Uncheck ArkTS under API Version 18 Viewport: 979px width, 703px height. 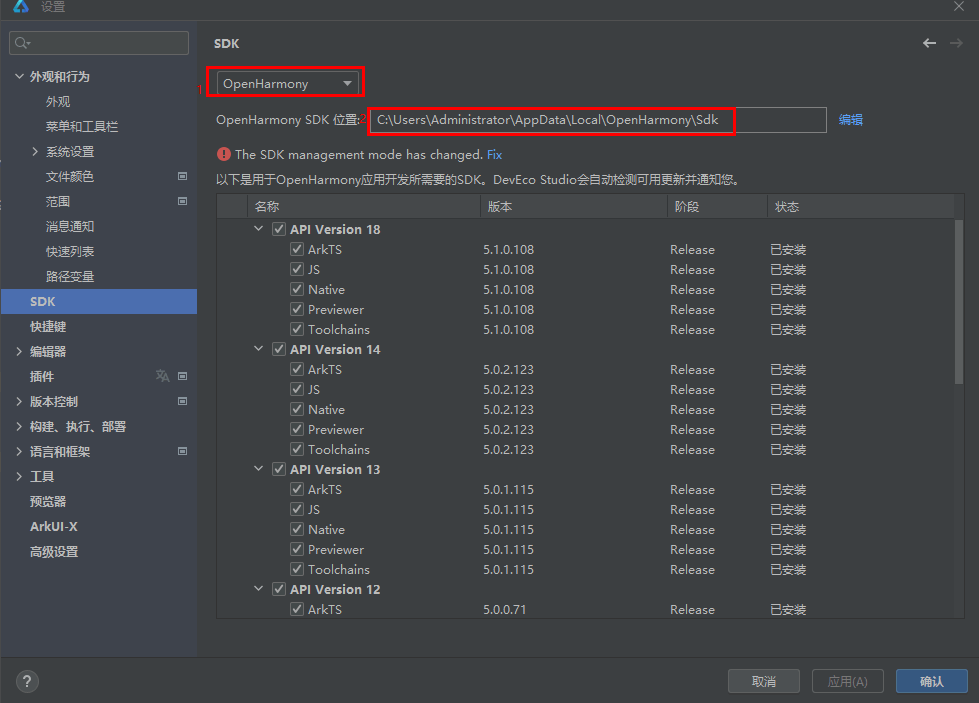click(x=297, y=249)
